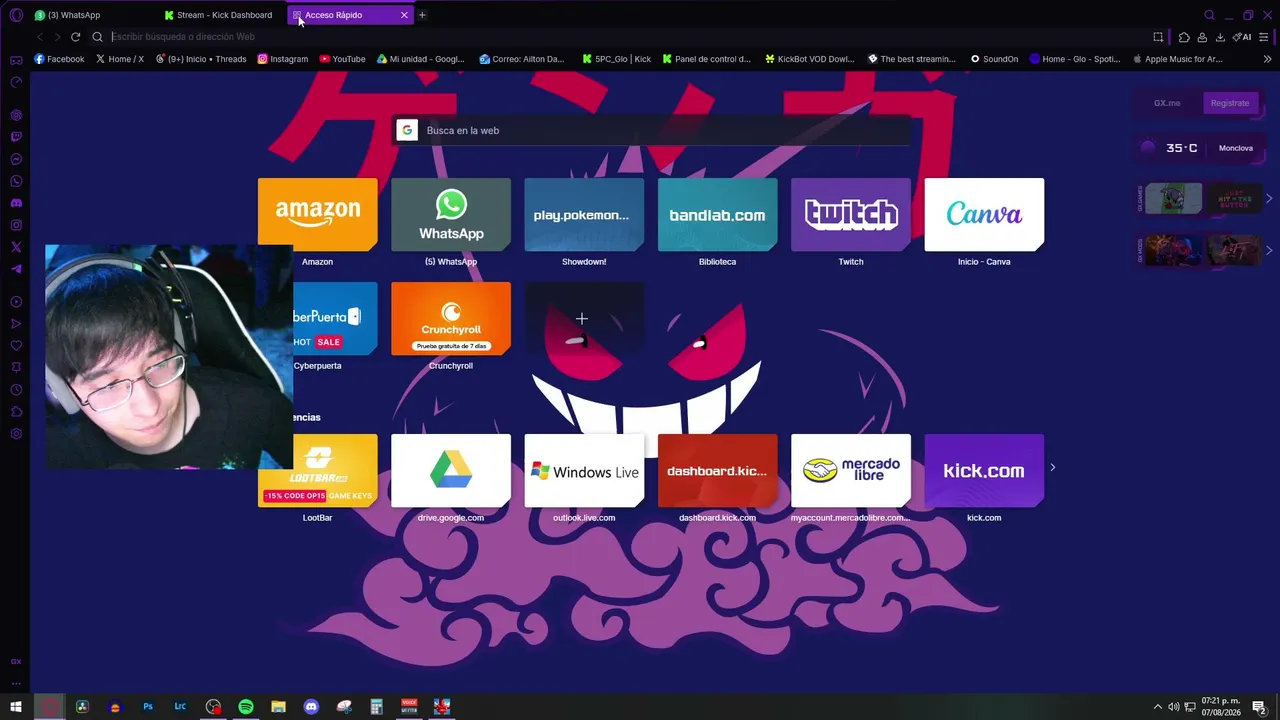The image size is (1280, 720).
Task: Expand the GX games carousel arrow
Action: (x=1269, y=198)
